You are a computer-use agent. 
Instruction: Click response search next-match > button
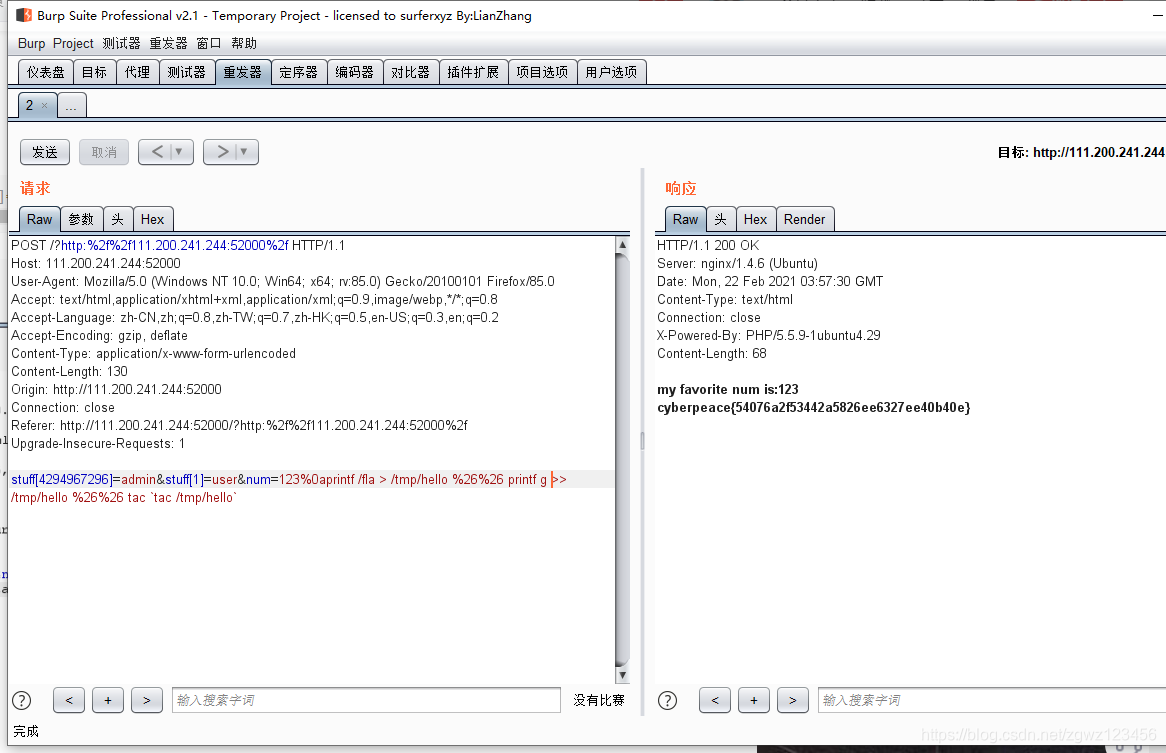[793, 700]
